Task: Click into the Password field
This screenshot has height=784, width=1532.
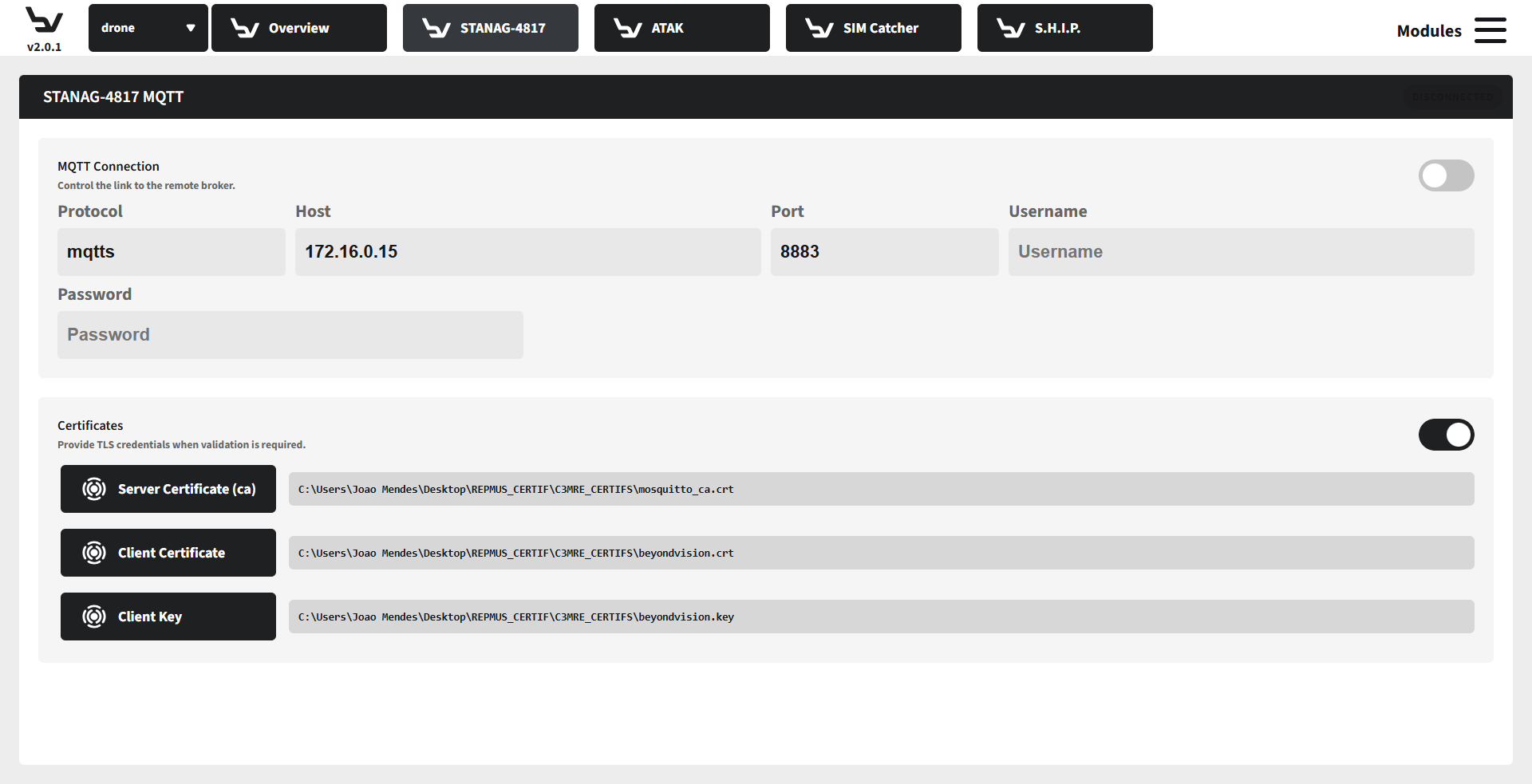Action: [x=290, y=335]
